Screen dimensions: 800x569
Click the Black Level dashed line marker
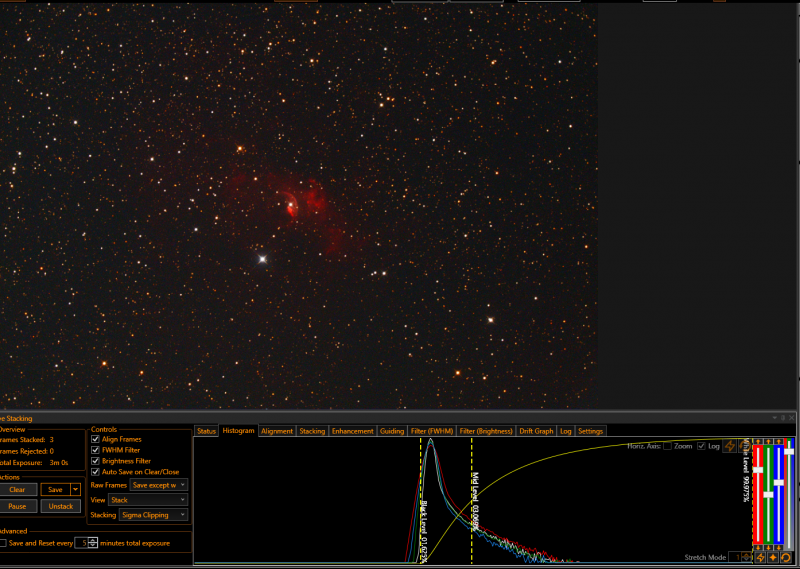tap(421, 500)
